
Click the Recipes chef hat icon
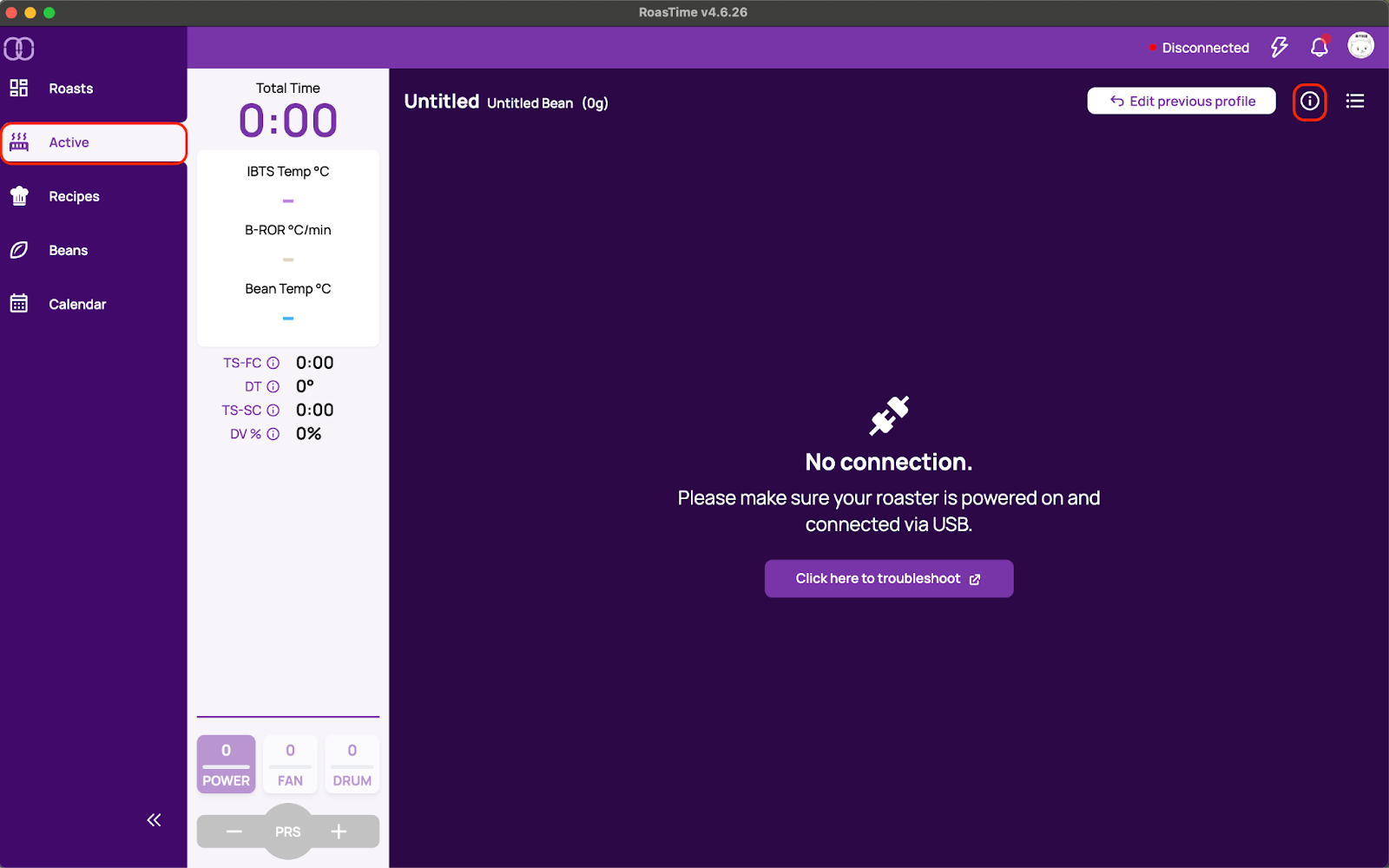[19, 196]
